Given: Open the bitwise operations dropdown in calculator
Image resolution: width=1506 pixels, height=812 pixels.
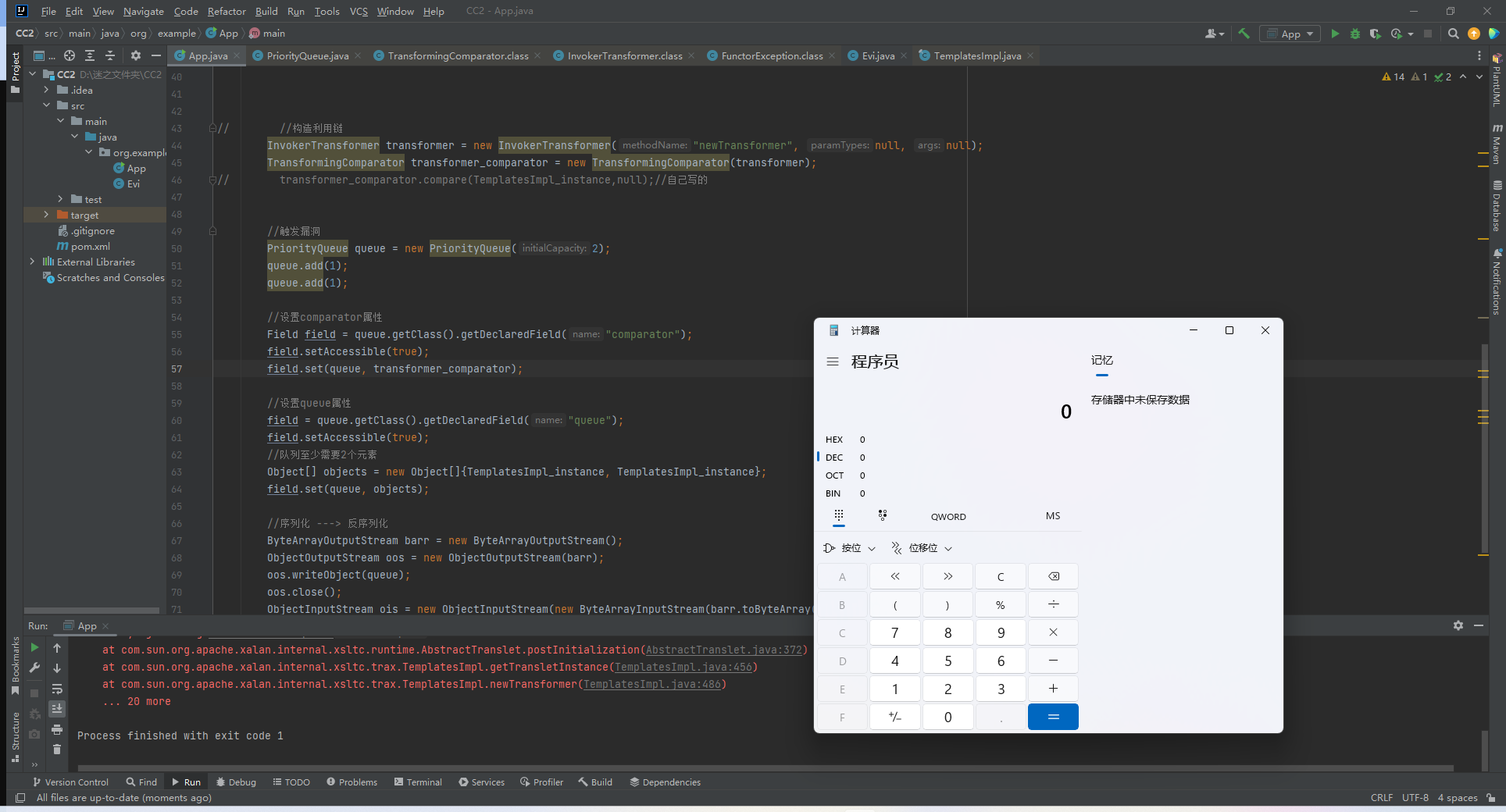Looking at the screenshot, I should (x=850, y=548).
